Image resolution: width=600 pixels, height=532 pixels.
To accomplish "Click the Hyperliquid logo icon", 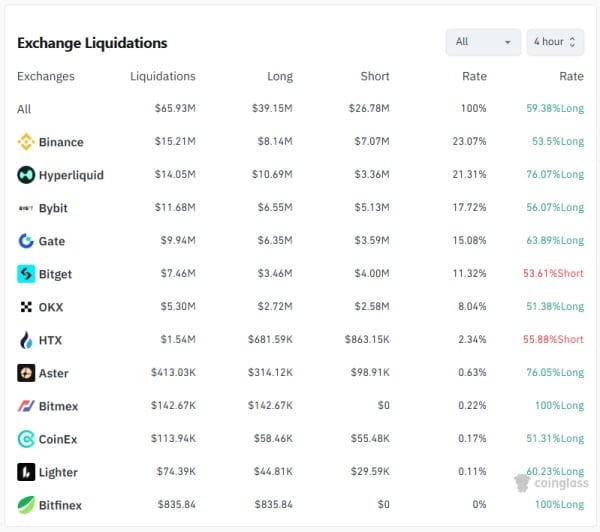I will 26,175.
